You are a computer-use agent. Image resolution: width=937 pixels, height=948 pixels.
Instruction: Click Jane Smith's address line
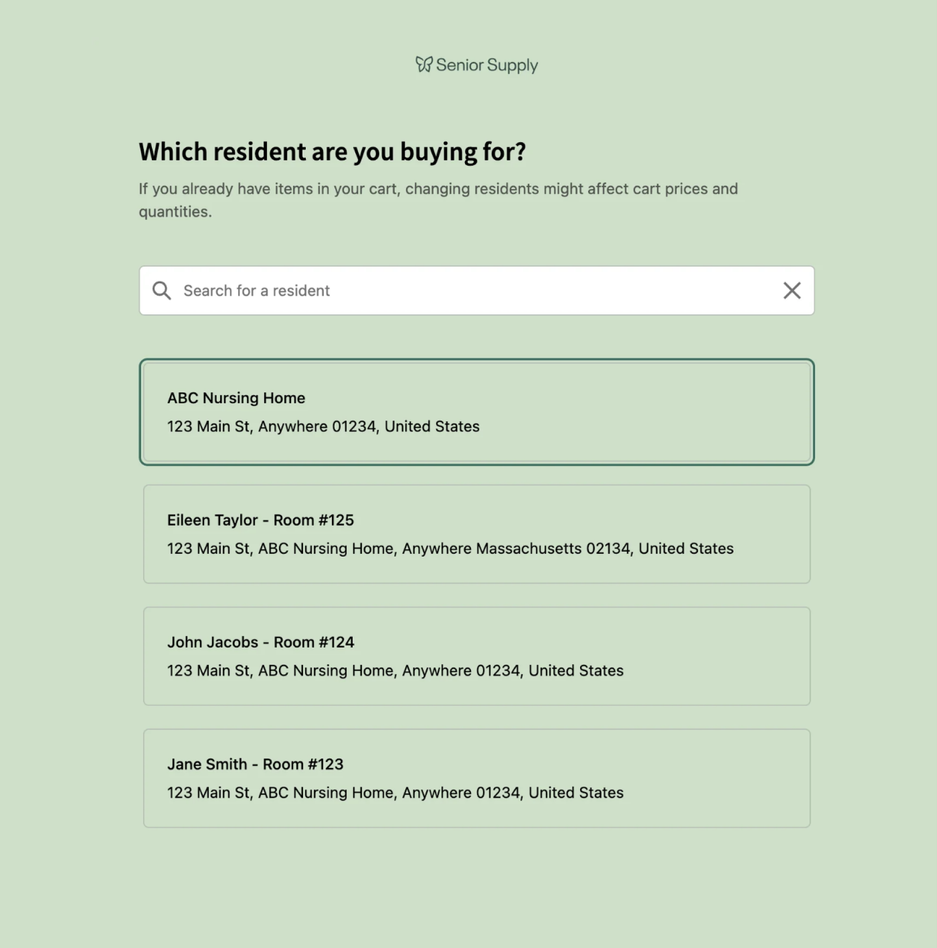pos(395,792)
